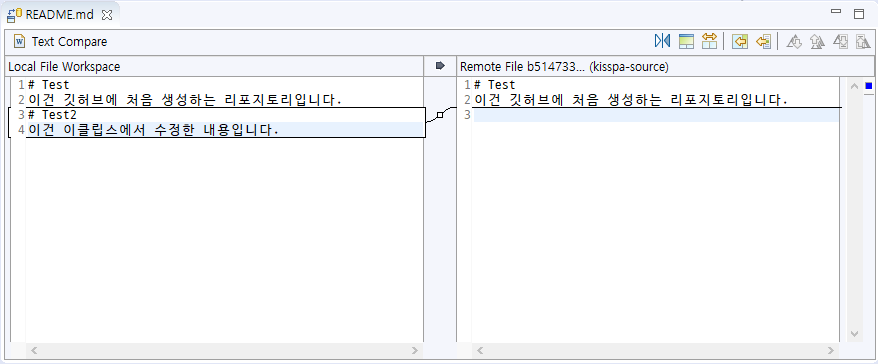
Task: Click empty line 3 in the remote pane
Action: pos(656,115)
